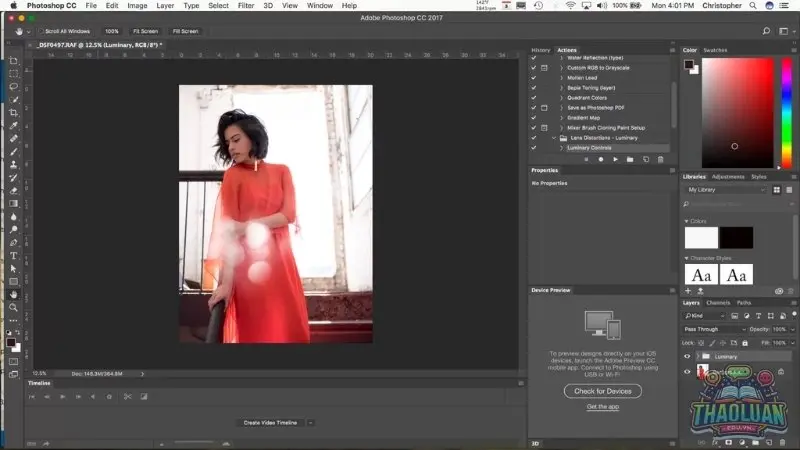Open the Window menu
Image resolution: width=800 pixels, height=450 pixels.
(320, 6)
